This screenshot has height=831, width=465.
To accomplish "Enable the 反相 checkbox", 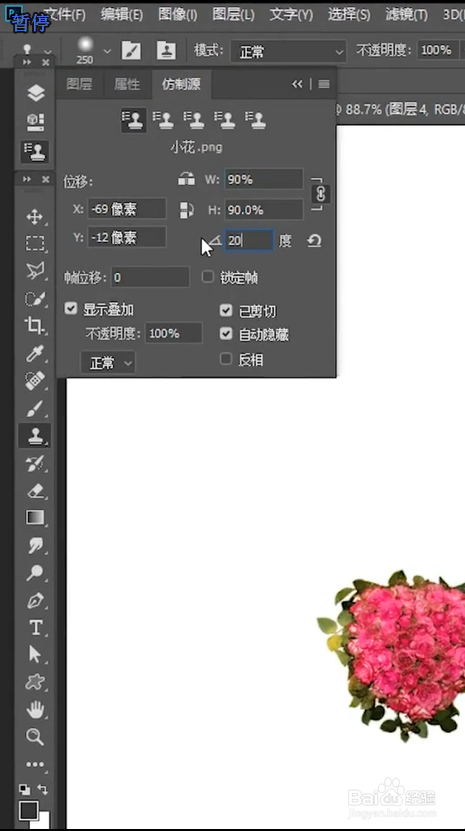I will click(x=226, y=359).
